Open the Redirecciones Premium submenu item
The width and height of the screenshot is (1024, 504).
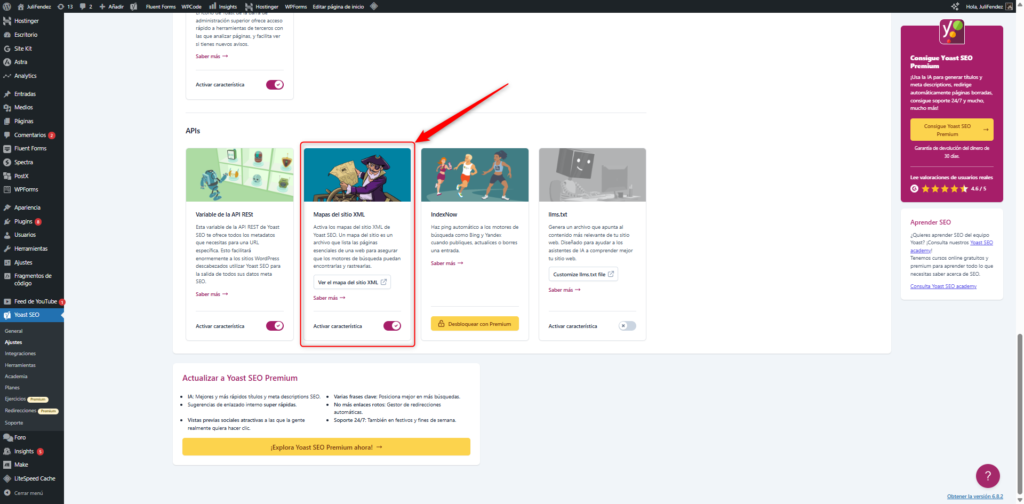(x=31, y=411)
